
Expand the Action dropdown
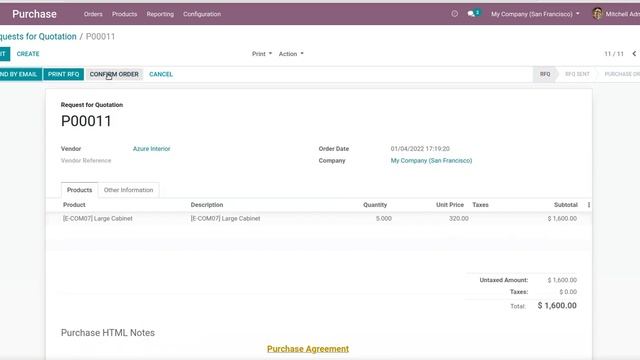point(291,54)
